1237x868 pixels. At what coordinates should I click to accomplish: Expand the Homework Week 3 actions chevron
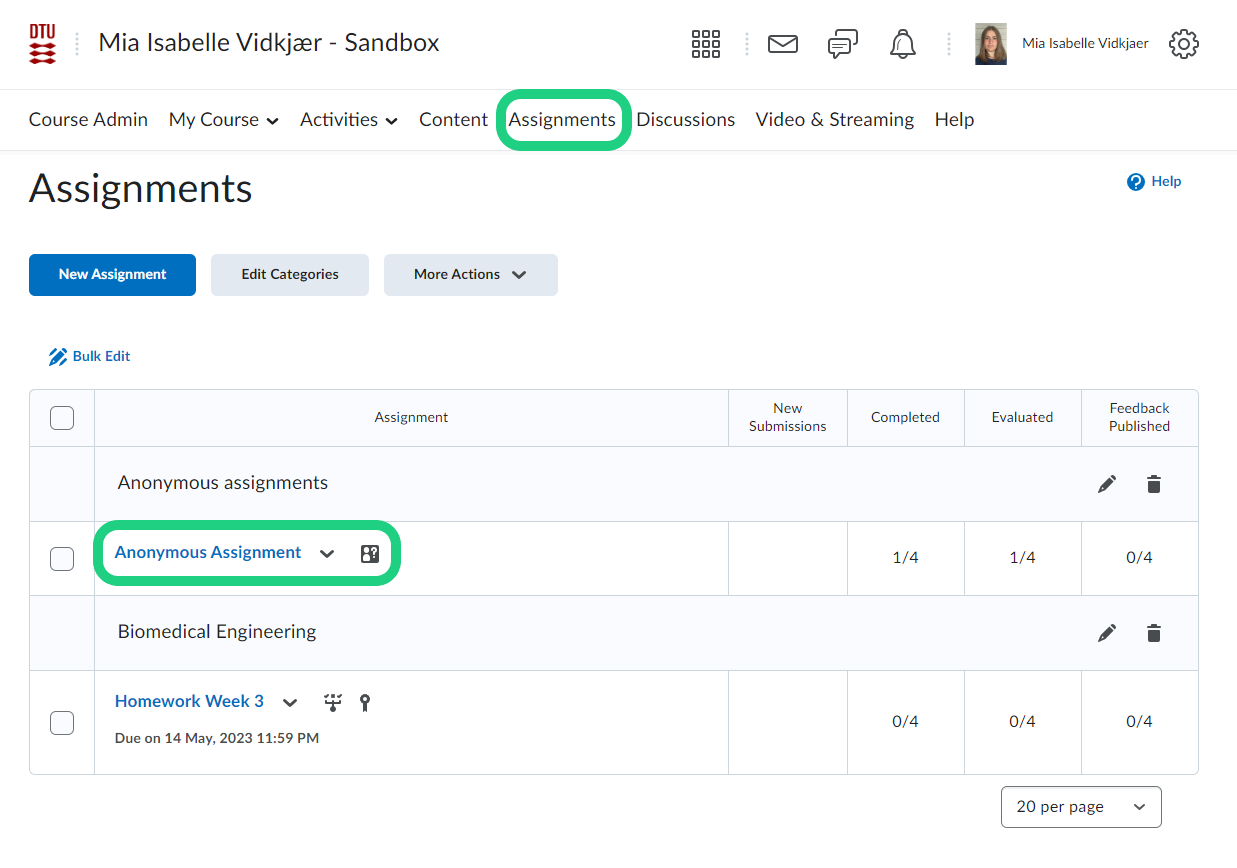[290, 703]
